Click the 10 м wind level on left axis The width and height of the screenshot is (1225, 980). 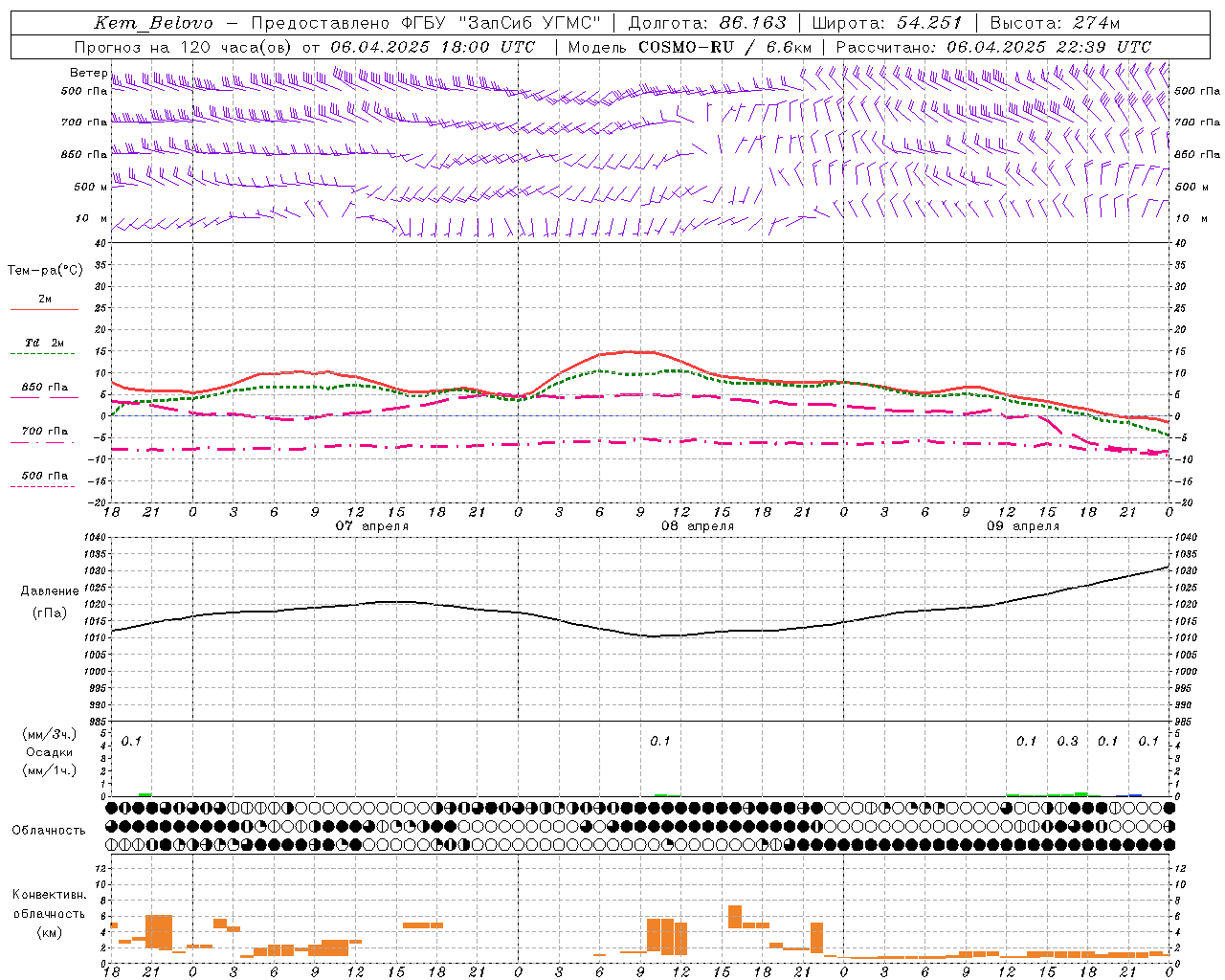[x=92, y=219]
